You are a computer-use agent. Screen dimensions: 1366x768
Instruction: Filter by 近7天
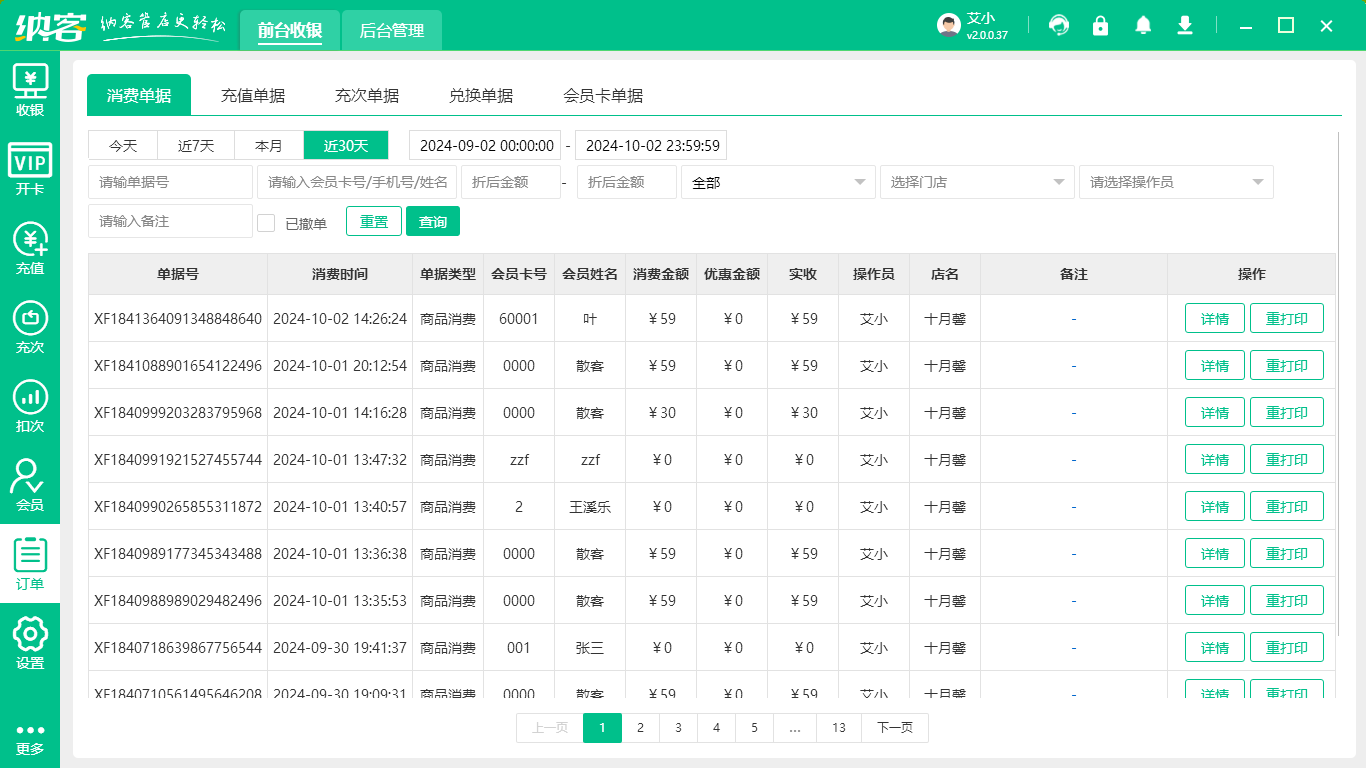(197, 145)
